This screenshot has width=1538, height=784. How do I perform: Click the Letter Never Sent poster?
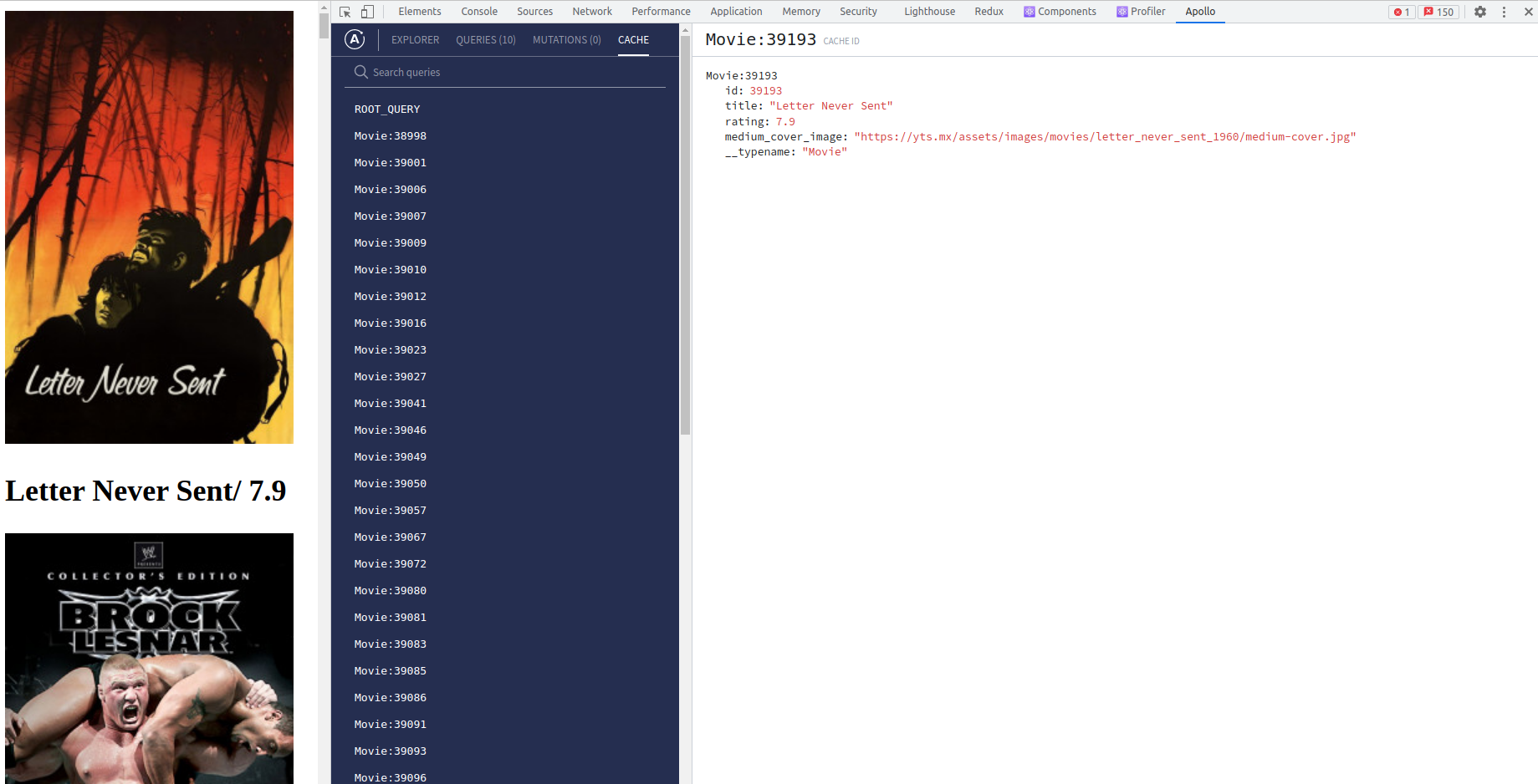(x=149, y=227)
